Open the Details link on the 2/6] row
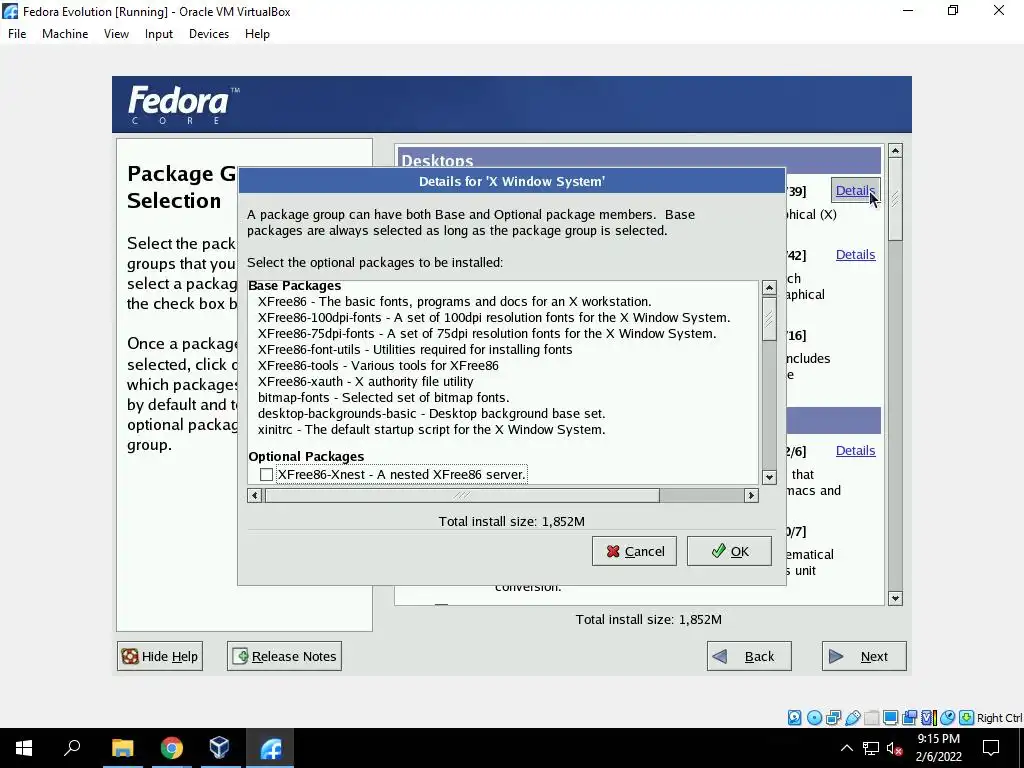 tap(856, 451)
